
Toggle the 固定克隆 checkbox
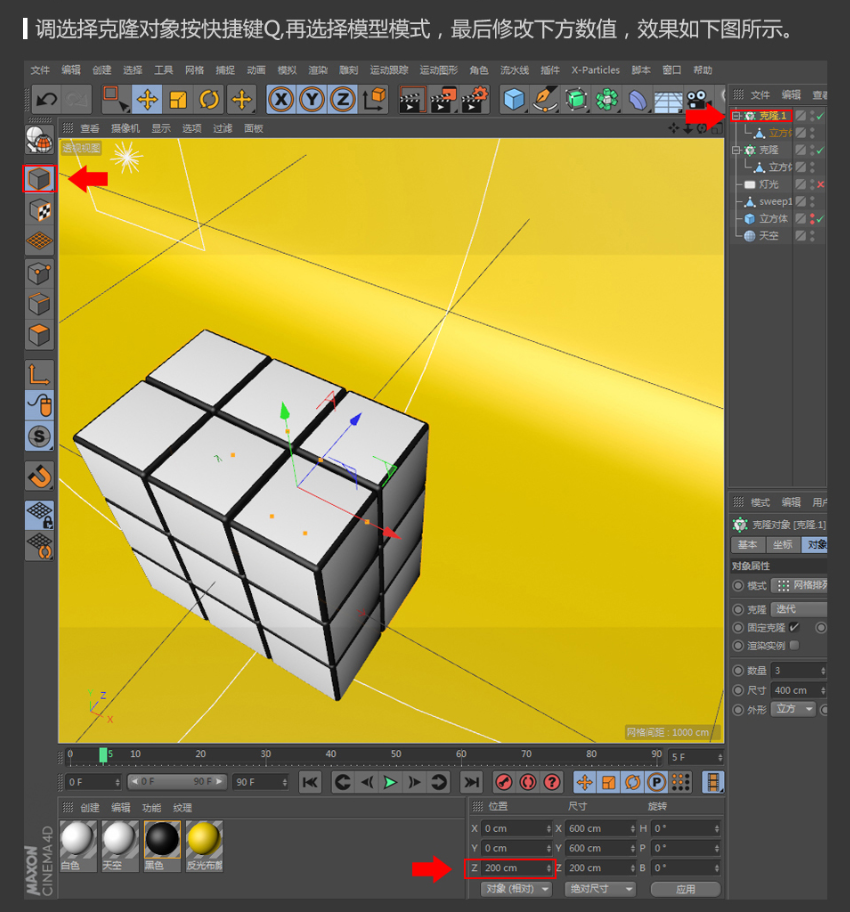click(794, 627)
